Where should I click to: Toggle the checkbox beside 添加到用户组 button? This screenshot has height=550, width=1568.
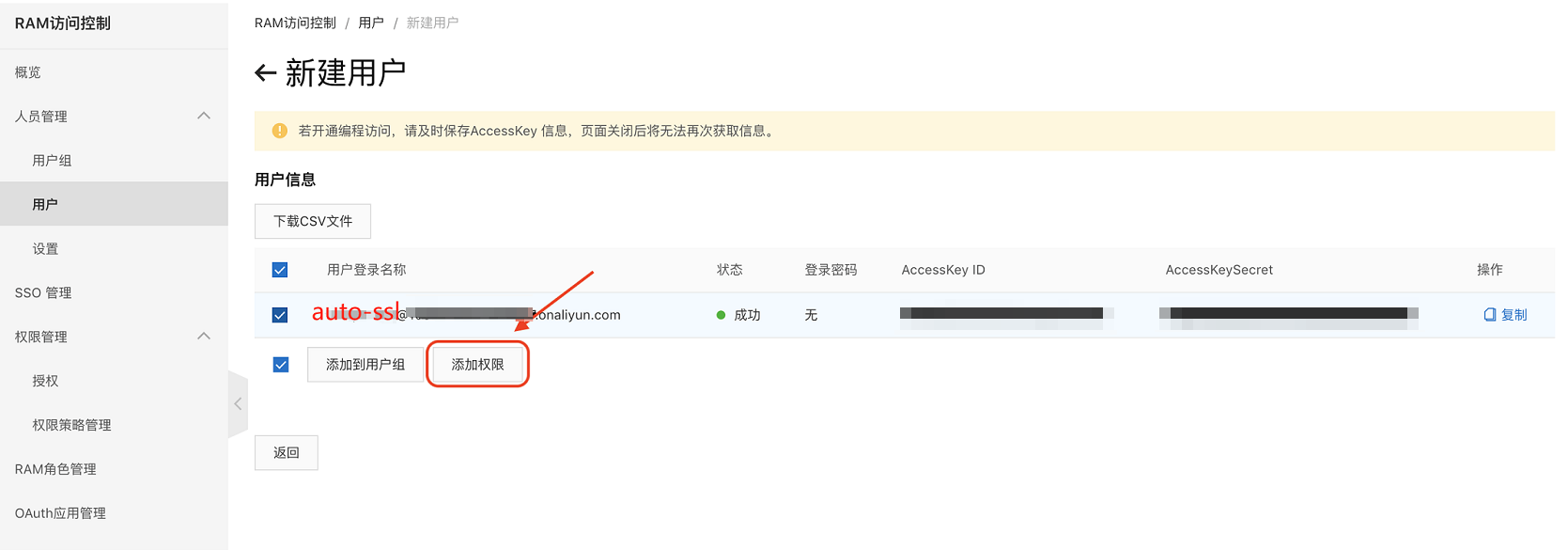[x=281, y=365]
